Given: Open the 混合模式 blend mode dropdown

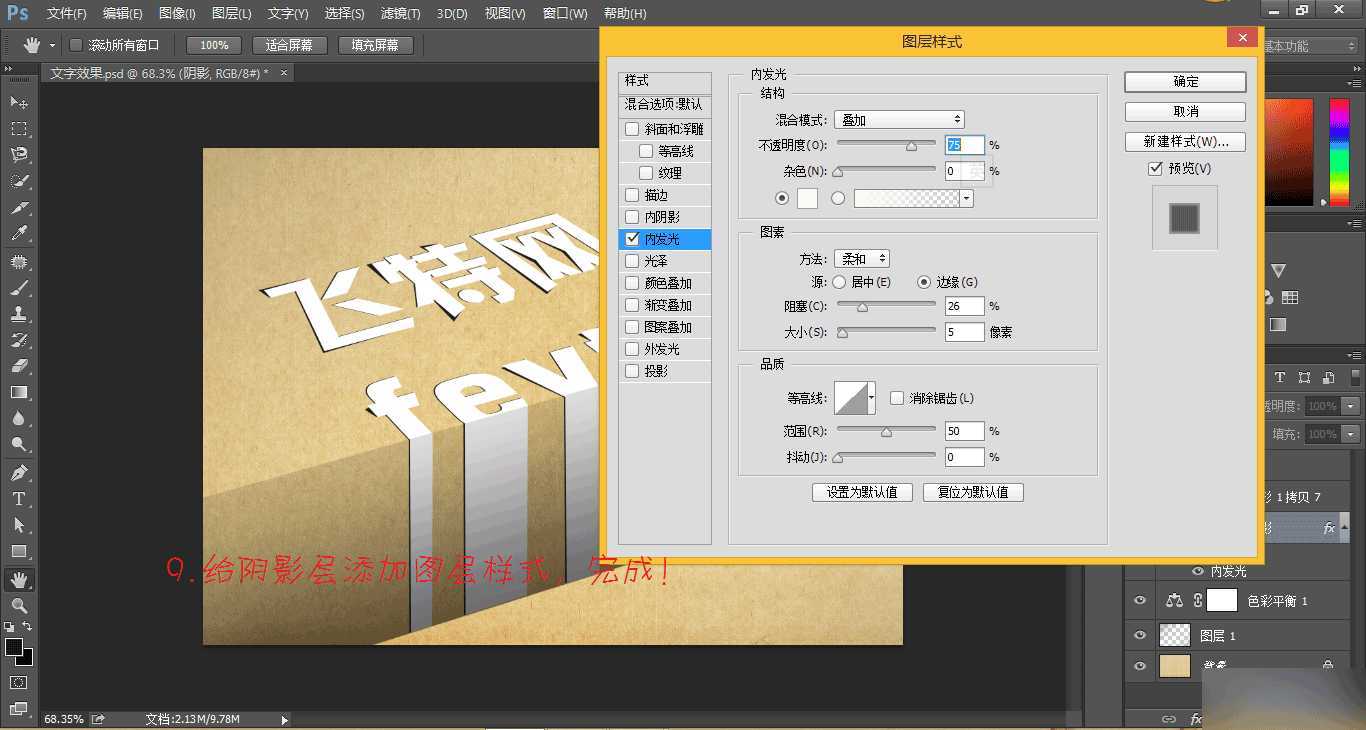Looking at the screenshot, I should click(898, 119).
